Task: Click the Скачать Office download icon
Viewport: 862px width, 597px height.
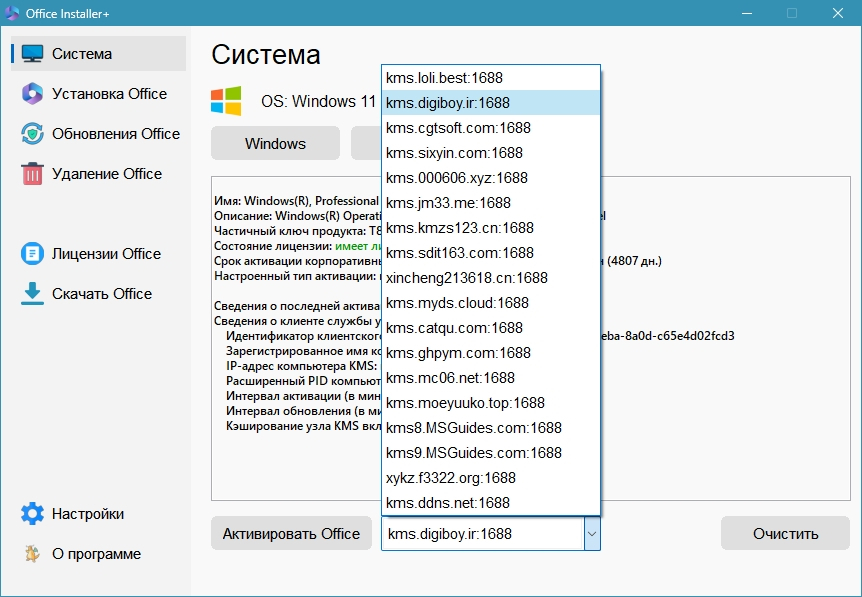Action: tap(32, 294)
